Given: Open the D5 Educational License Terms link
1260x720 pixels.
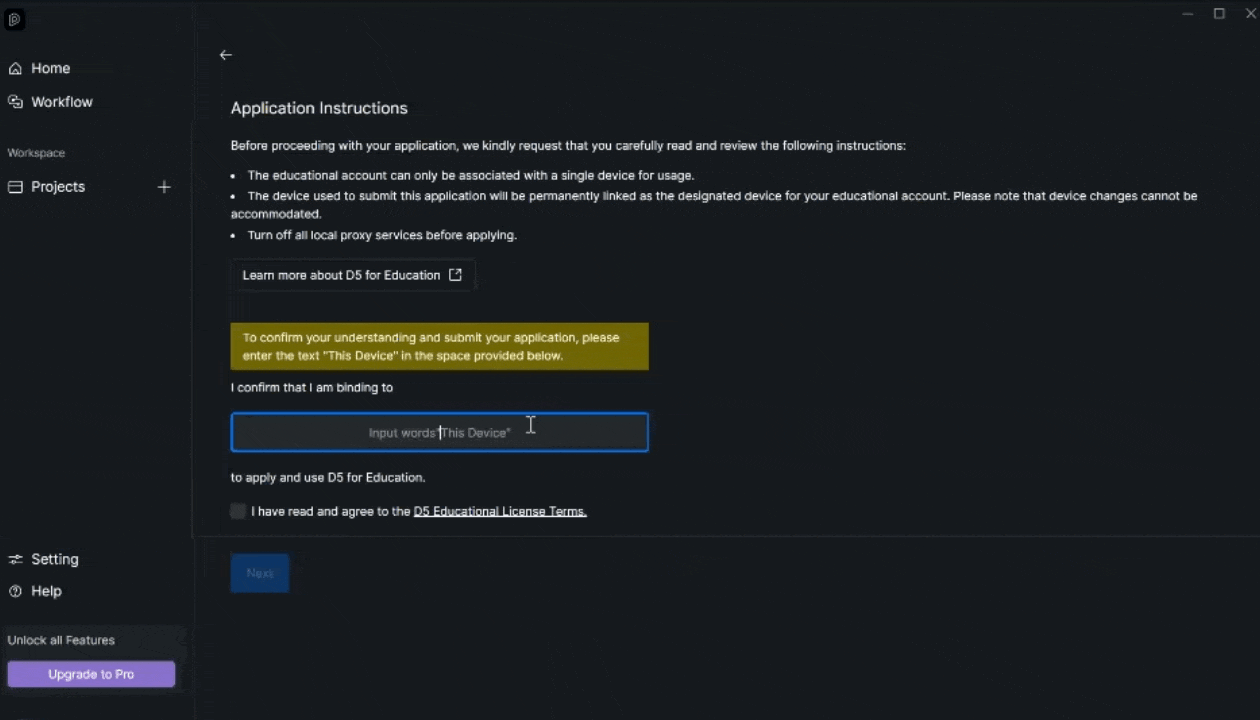Looking at the screenshot, I should (x=500, y=511).
